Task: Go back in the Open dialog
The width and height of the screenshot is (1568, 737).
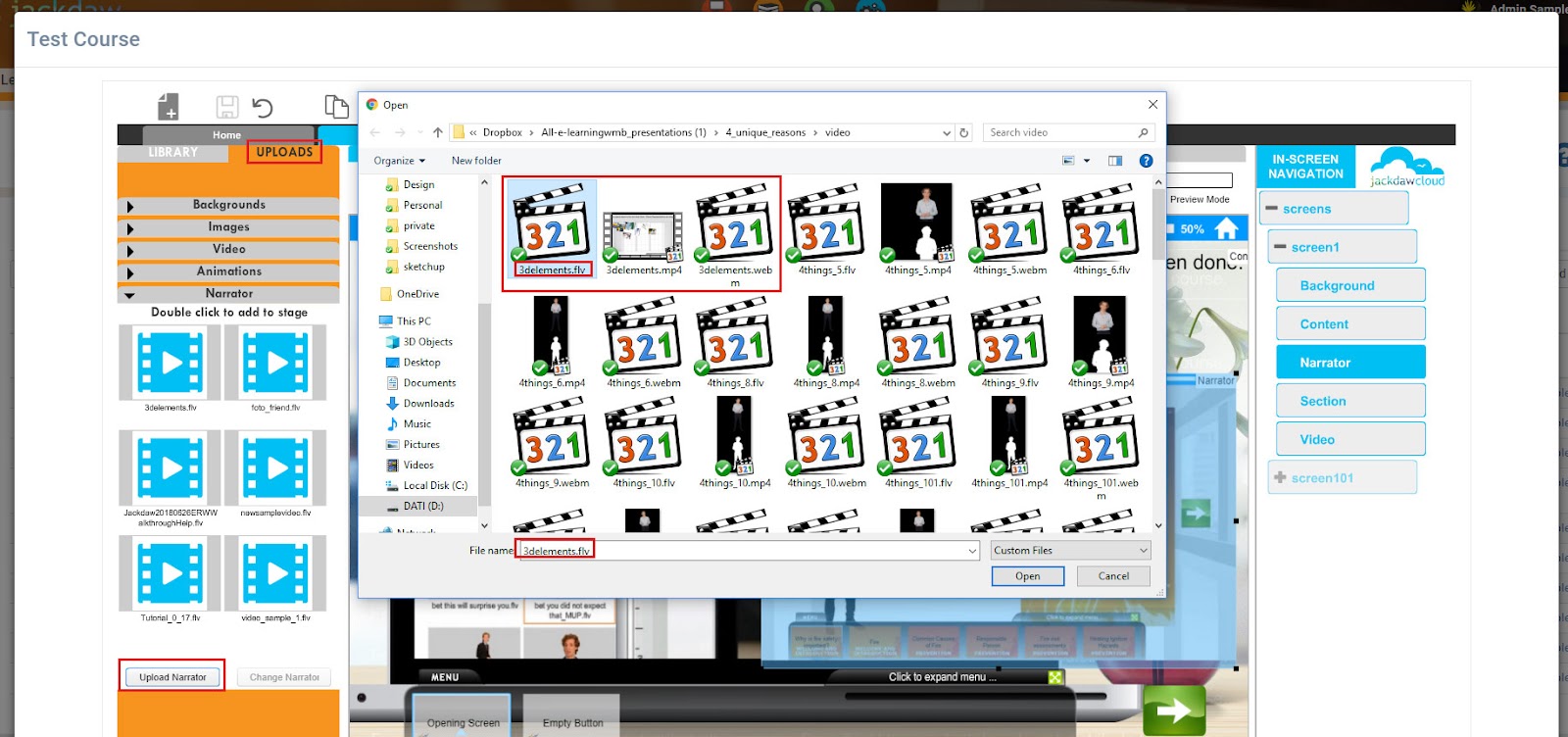Action: pyautogui.click(x=375, y=132)
